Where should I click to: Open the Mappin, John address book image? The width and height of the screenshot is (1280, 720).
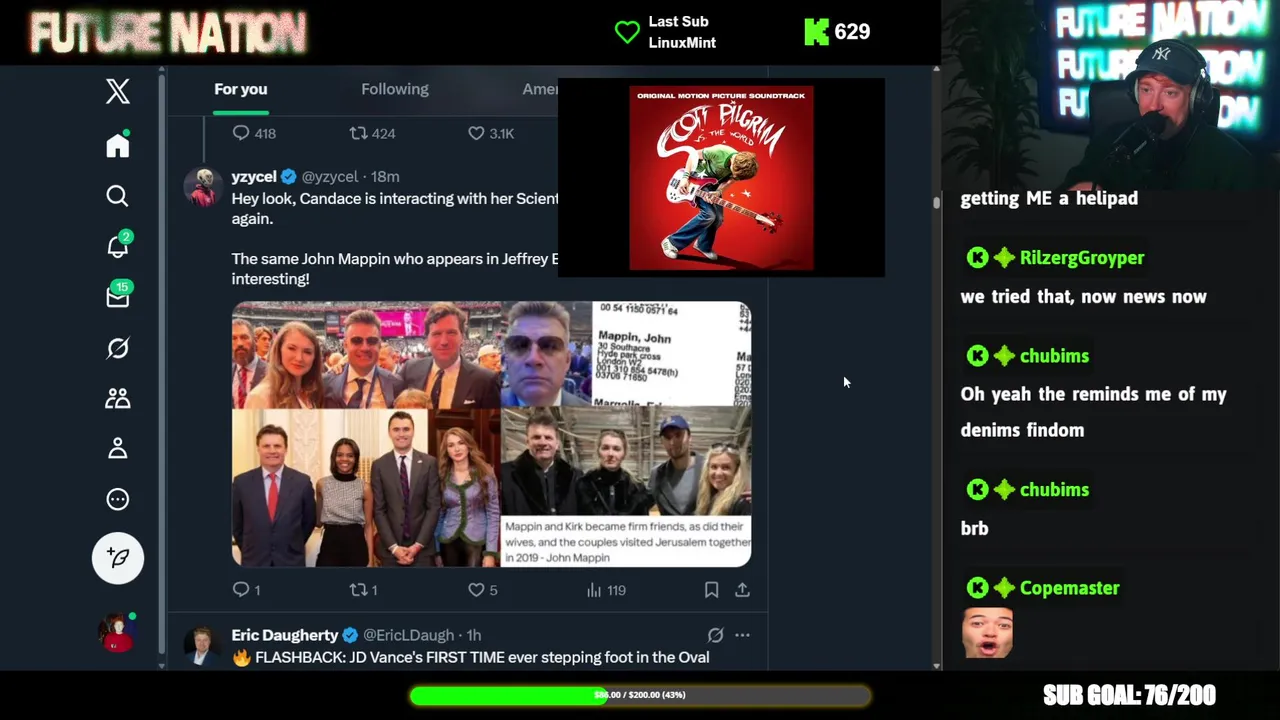click(x=672, y=355)
